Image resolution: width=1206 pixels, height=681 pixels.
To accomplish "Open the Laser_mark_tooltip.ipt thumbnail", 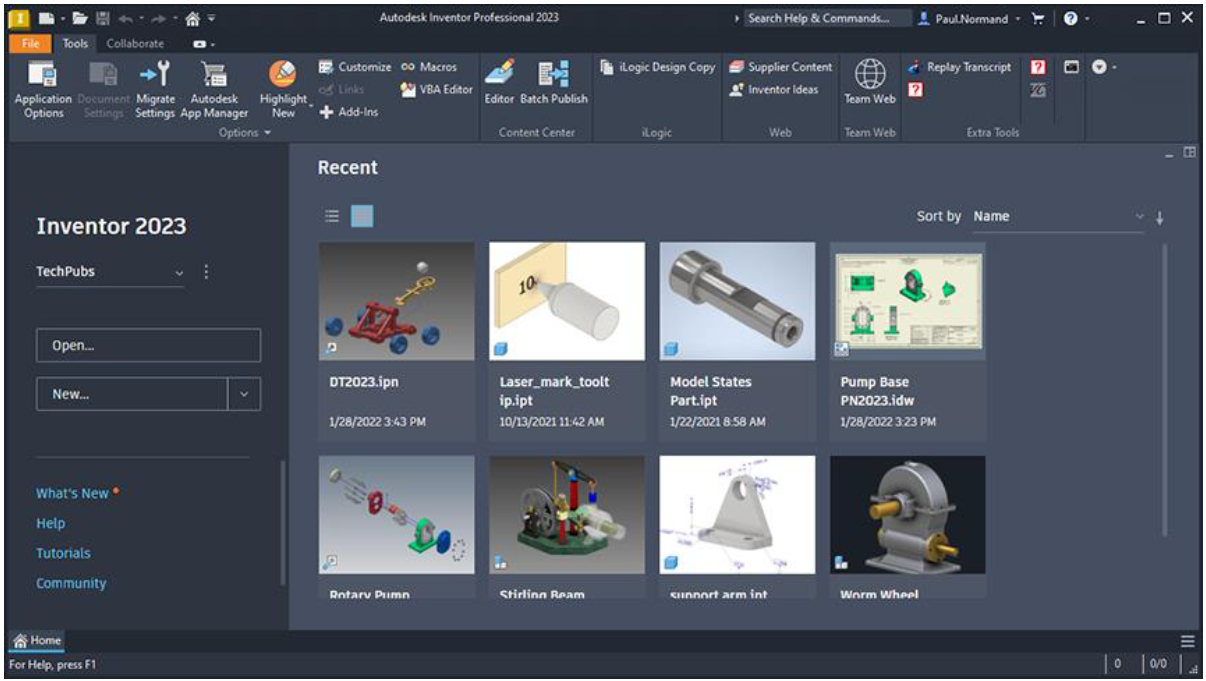I will coord(567,301).
